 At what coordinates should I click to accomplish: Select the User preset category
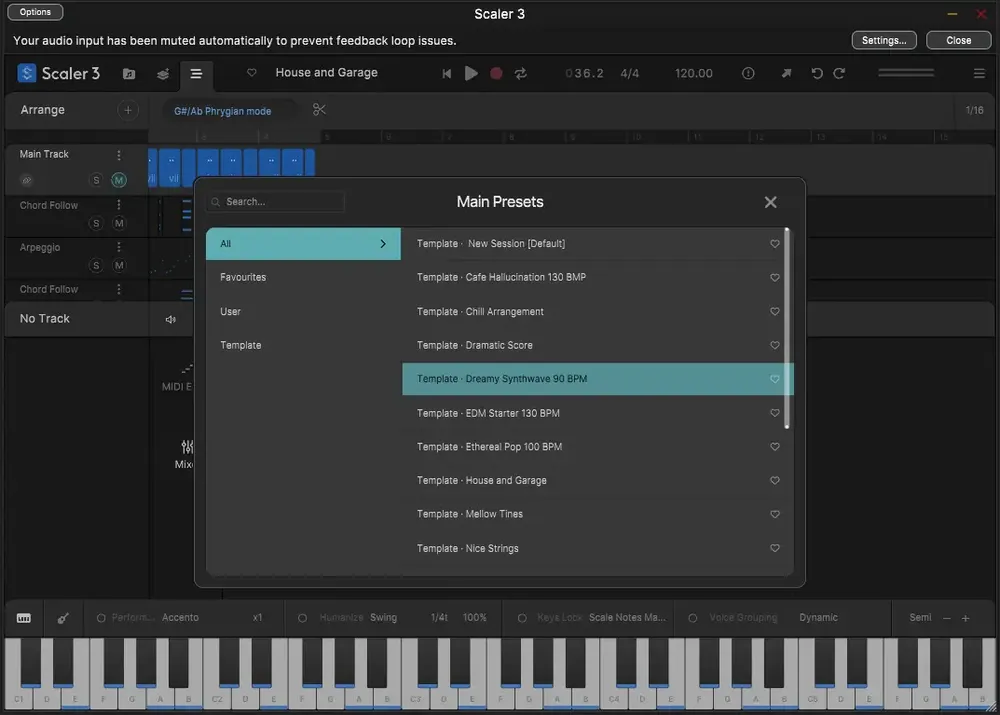coord(304,311)
